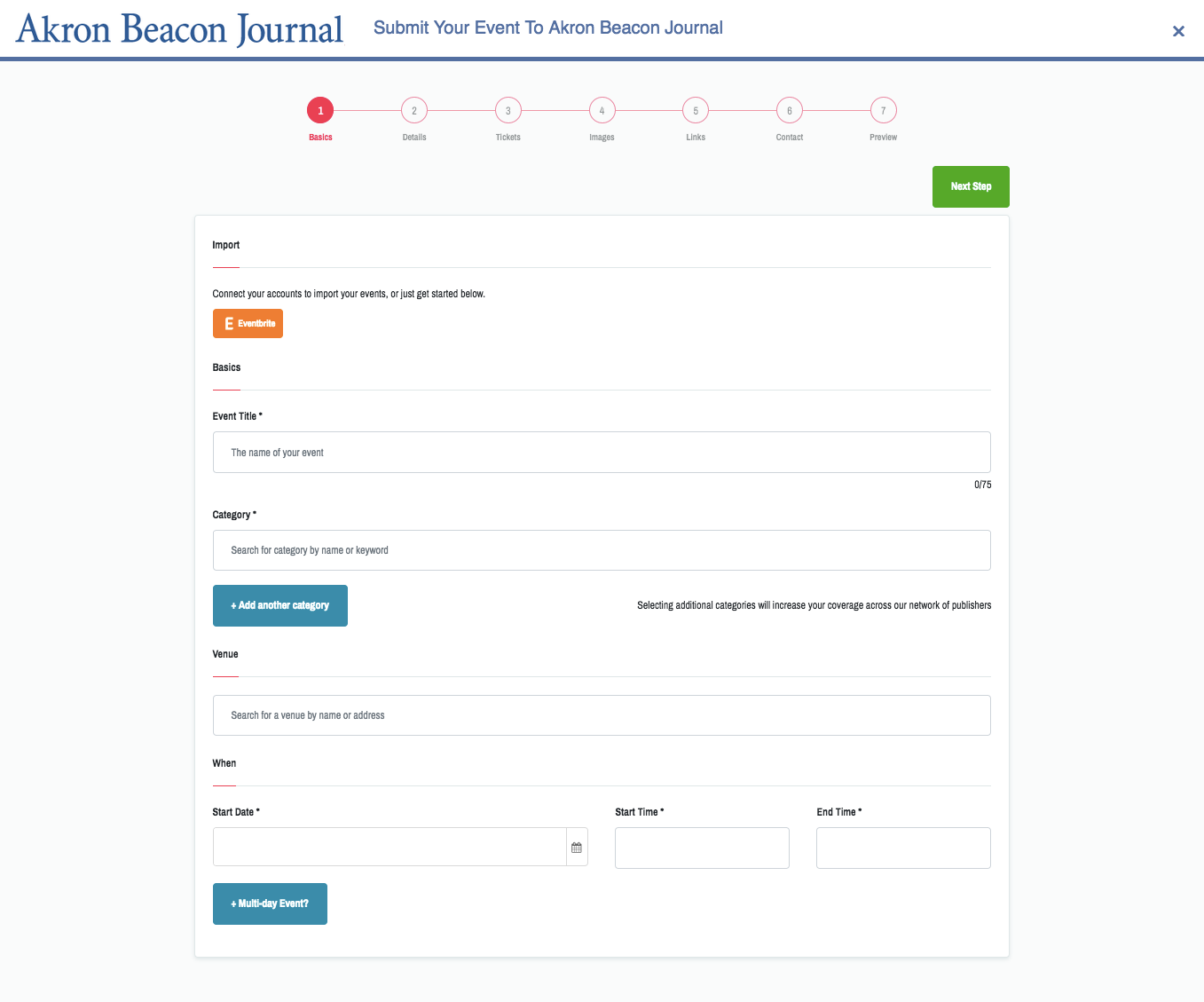Click the calendar icon beside Start Date
Screen dimensions: 1204x1002
tap(577, 848)
